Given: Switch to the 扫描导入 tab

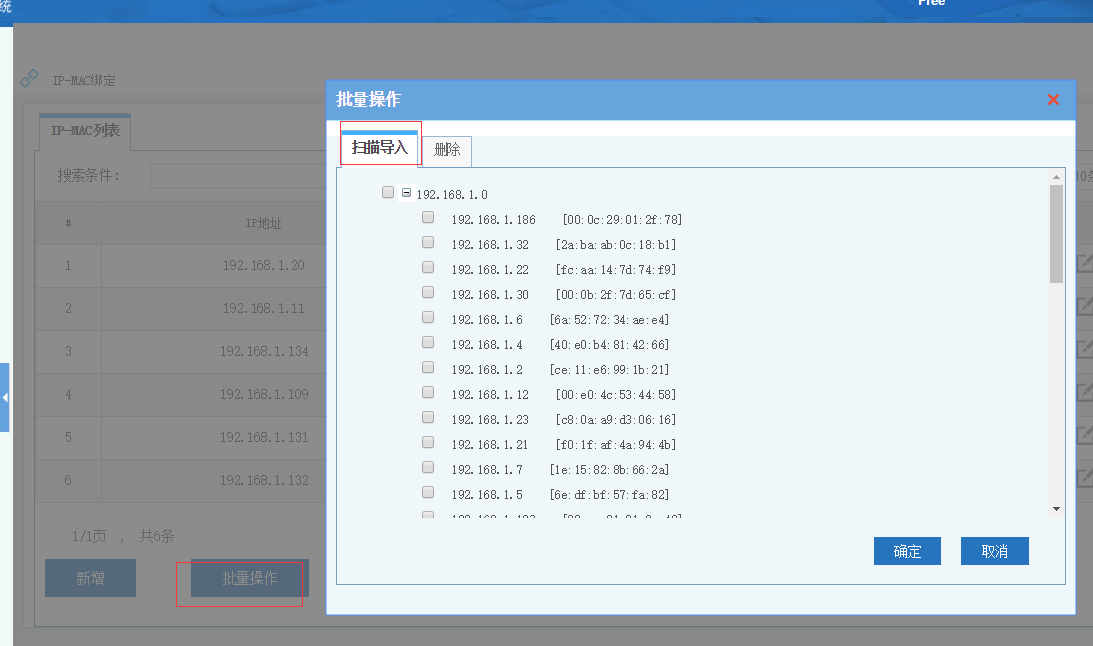Looking at the screenshot, I should click(380, 148).
